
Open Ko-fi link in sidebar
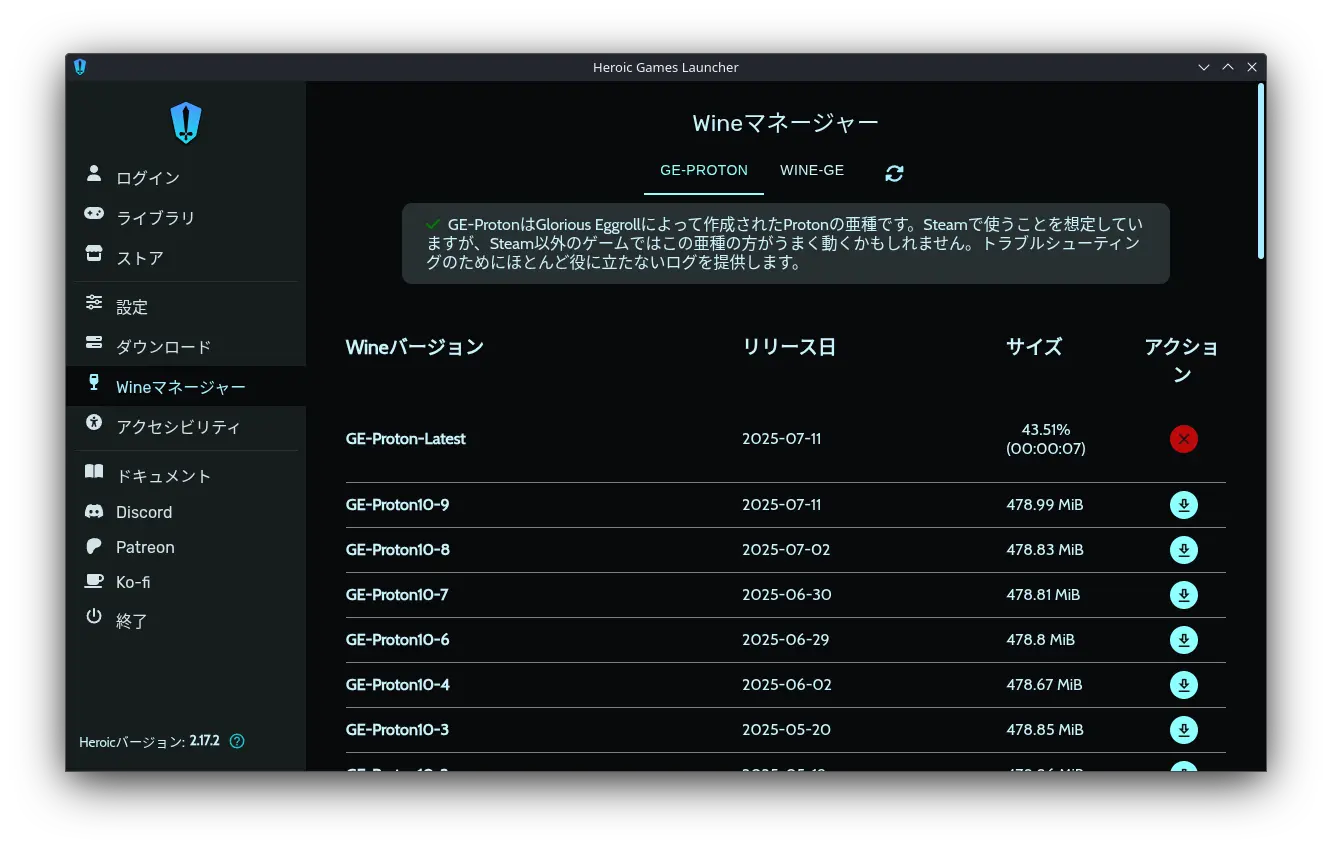click(x=186, y=582)
